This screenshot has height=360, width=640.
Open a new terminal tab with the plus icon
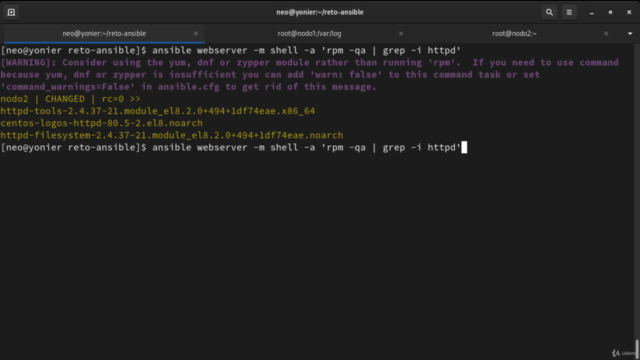[x=11, y=12]
